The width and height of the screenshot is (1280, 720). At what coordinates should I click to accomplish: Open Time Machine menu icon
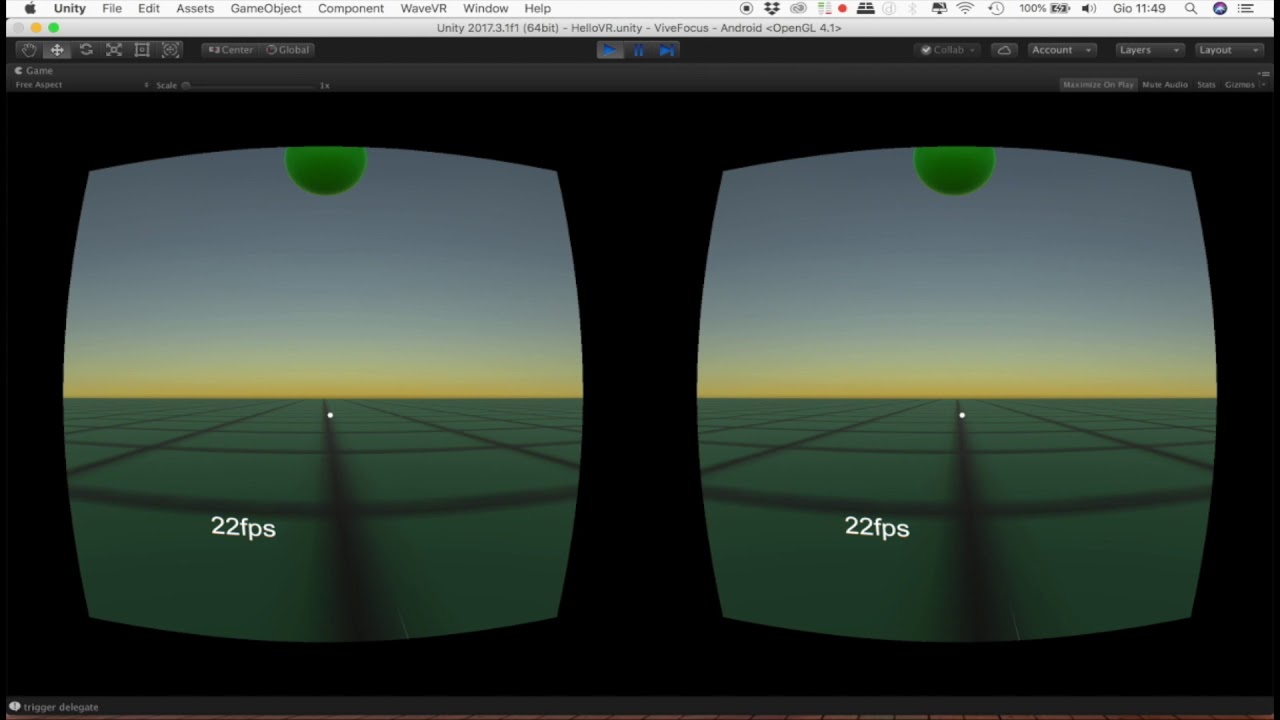coord(996,8)
